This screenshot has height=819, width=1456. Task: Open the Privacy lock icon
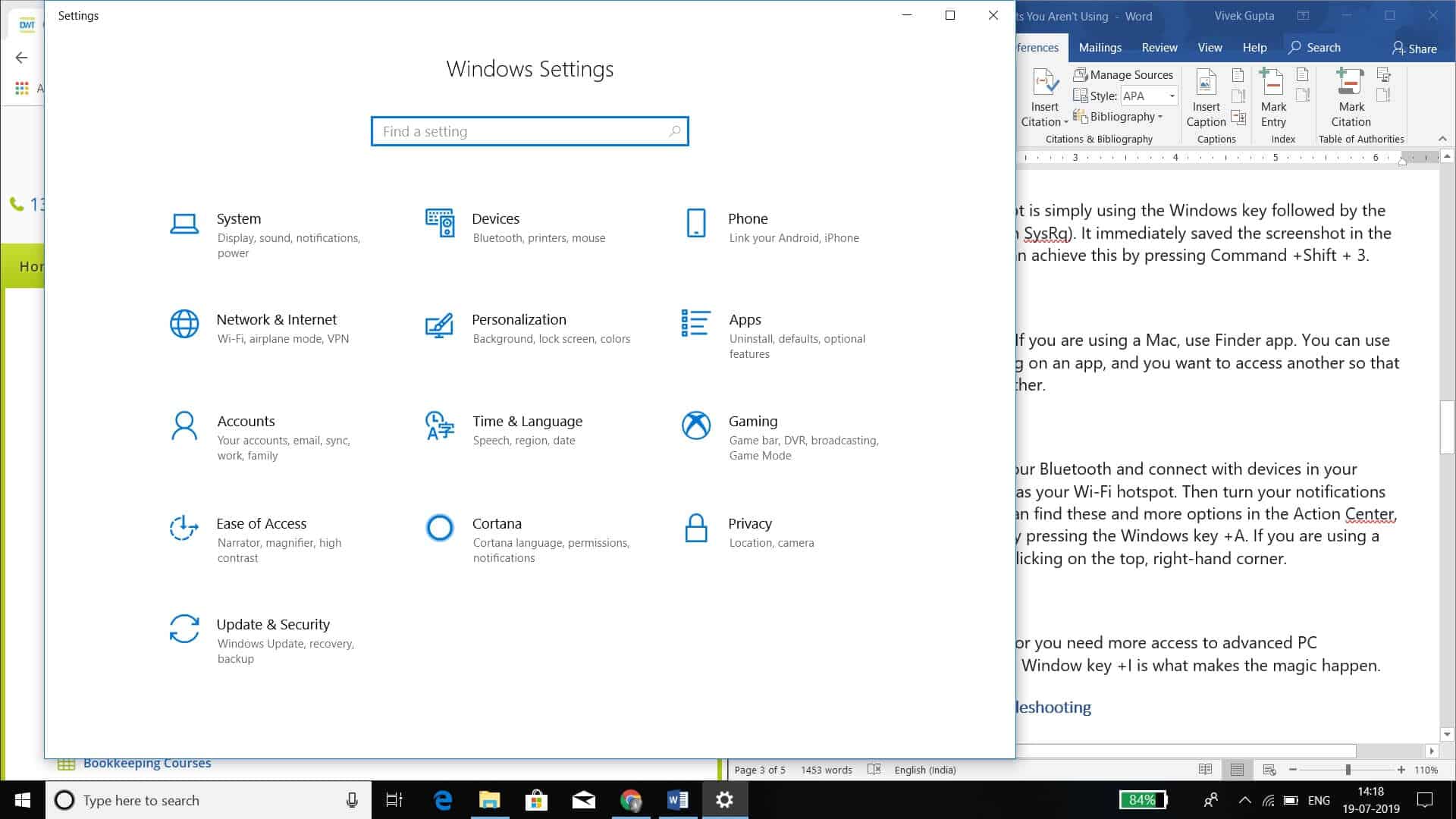tap(695, 529)
